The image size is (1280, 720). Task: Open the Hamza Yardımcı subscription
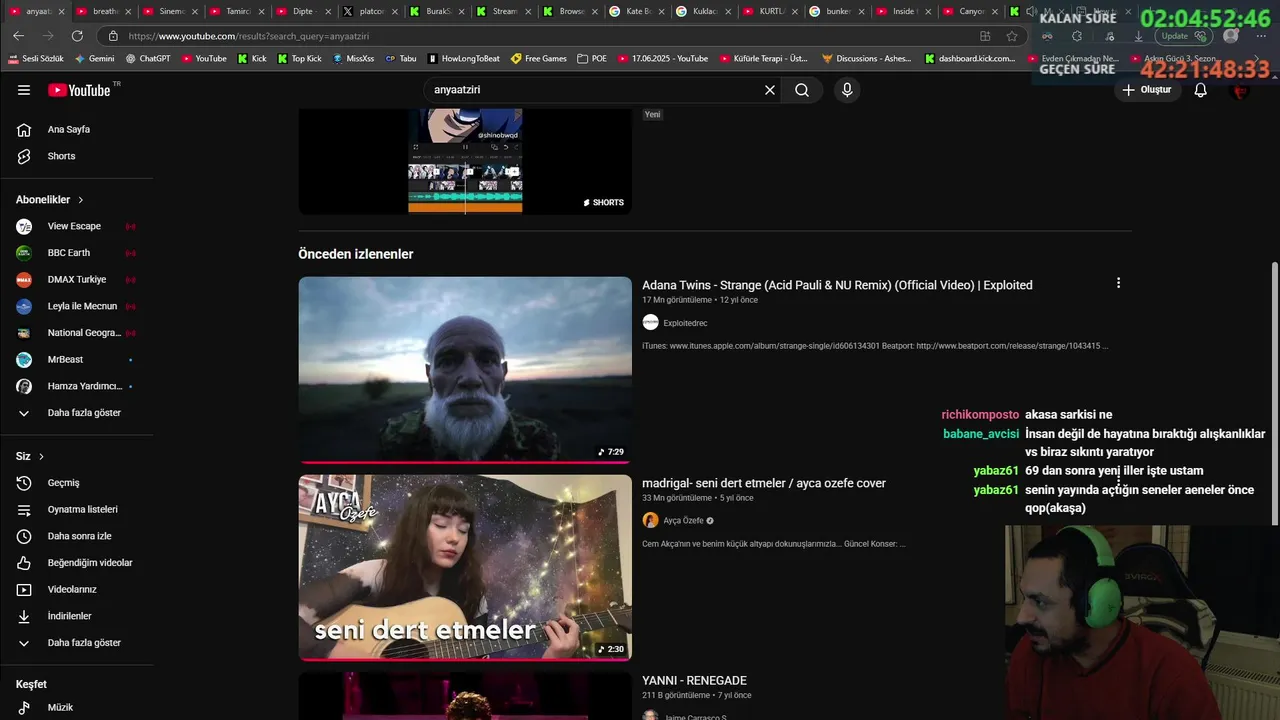click(77, 386)
